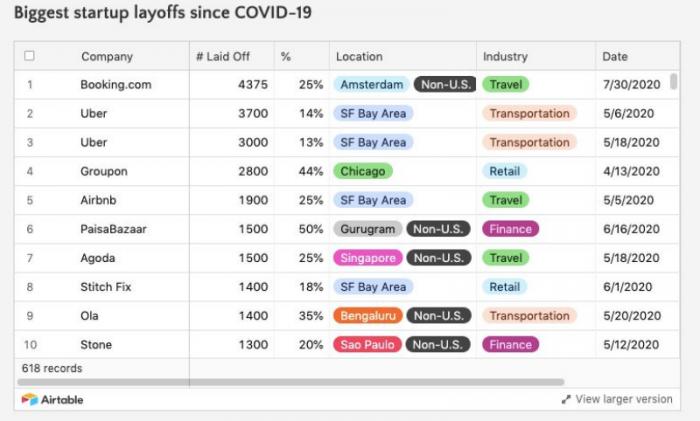700x421 pixels.
Task: Open the View larger version link
Action: click(624, 399)
